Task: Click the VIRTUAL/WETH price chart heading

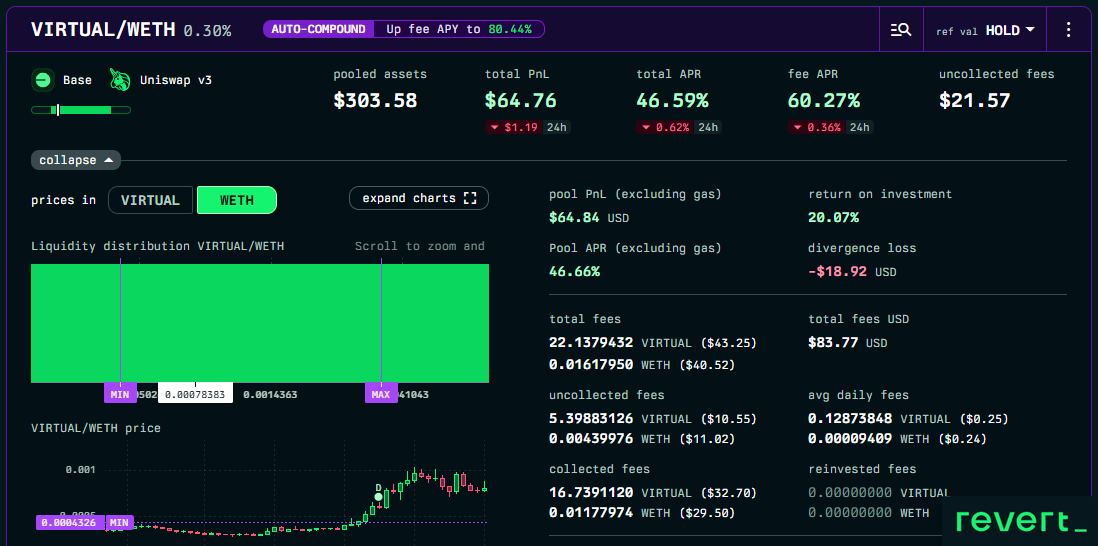Action: coord(96,428)
